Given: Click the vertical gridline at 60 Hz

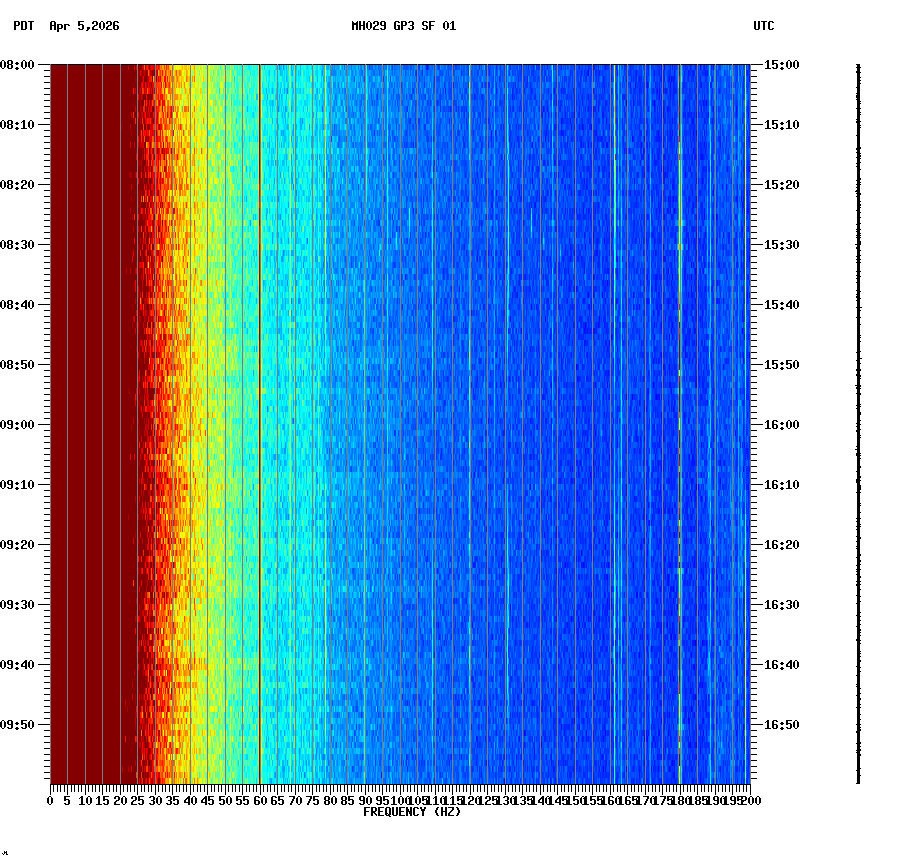Looking at the screenshot, I should [260, 400].
